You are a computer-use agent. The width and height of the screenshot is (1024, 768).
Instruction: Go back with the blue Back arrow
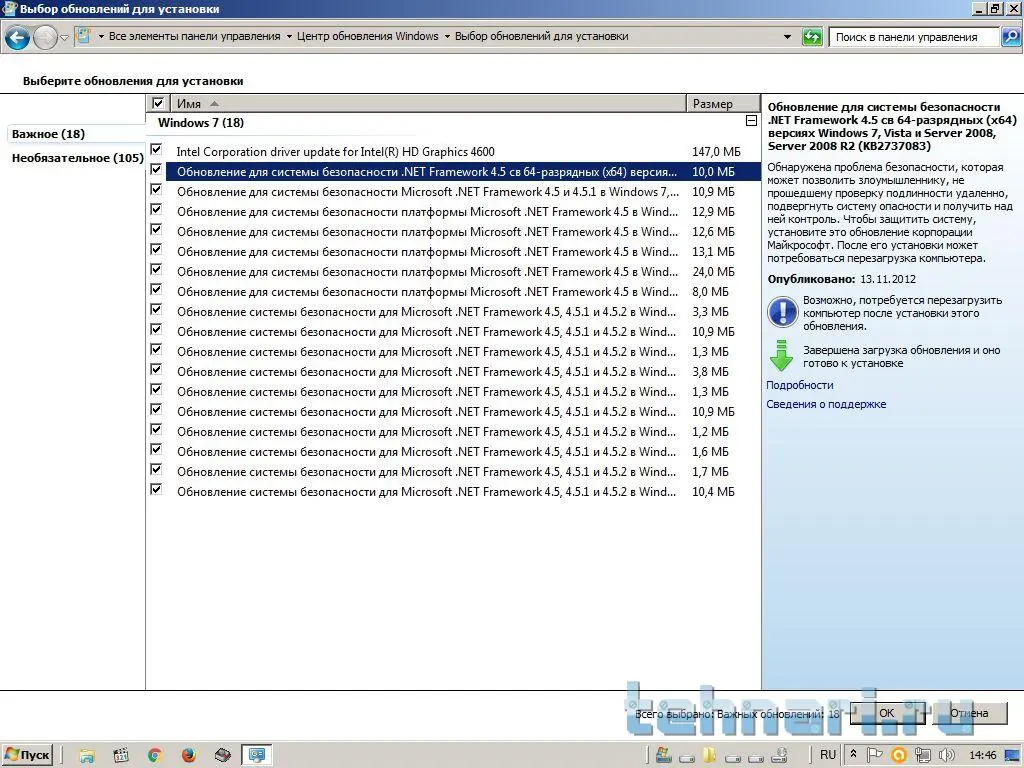click(18, 38)
